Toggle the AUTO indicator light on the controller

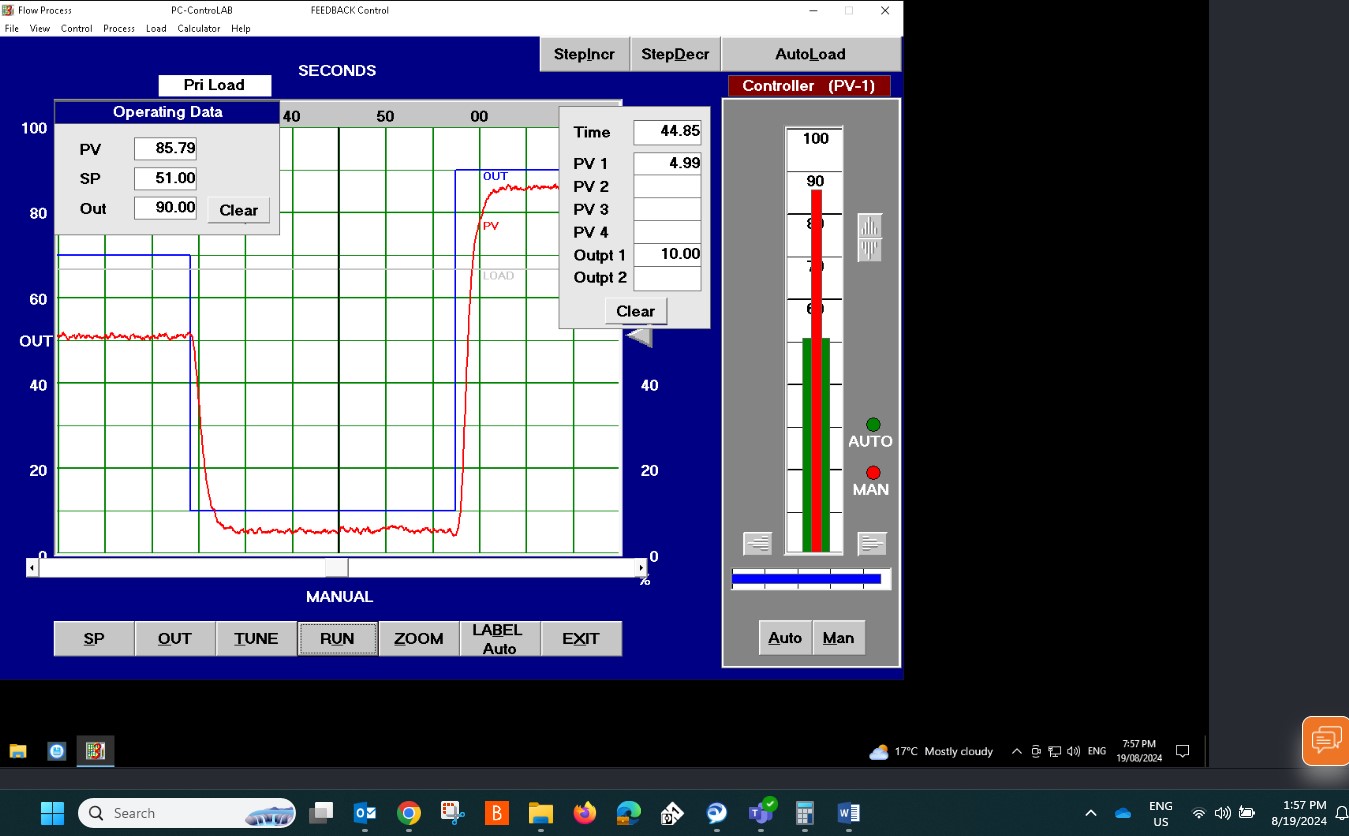click(872, 424)
